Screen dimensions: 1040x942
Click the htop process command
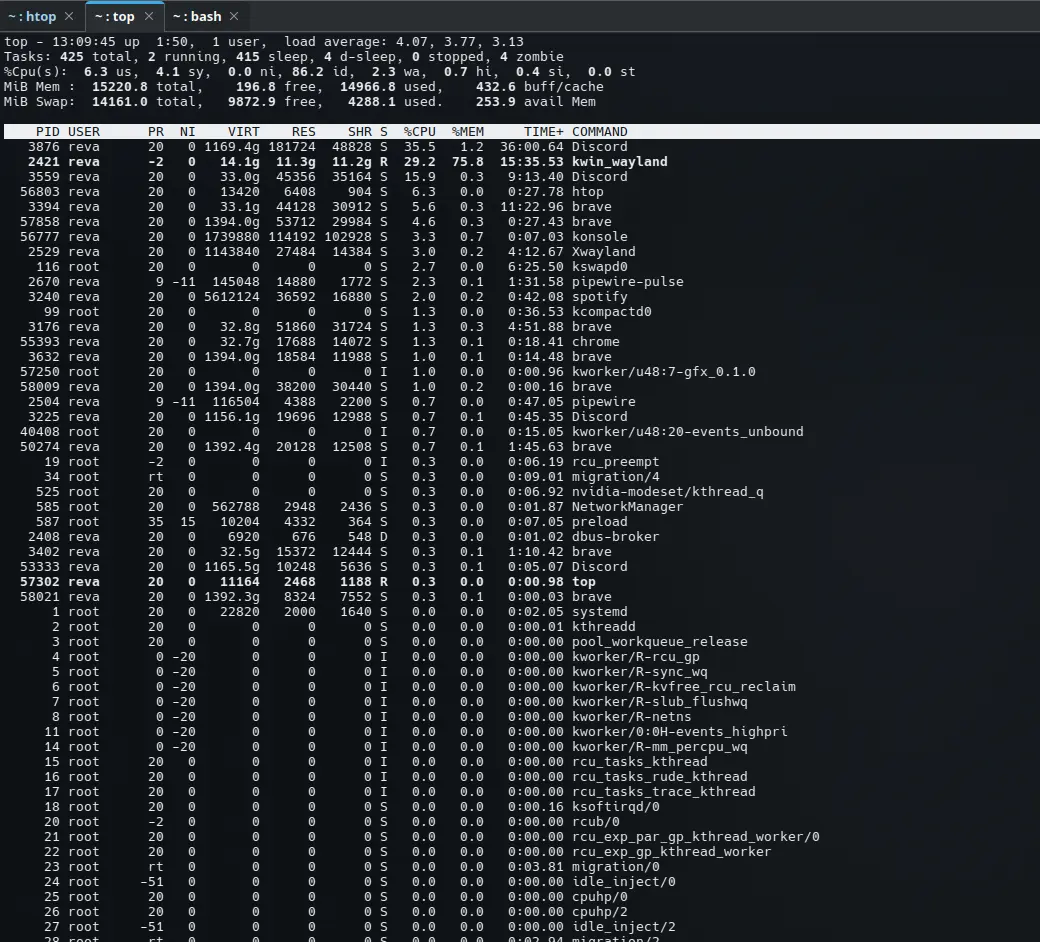[588, 192]
